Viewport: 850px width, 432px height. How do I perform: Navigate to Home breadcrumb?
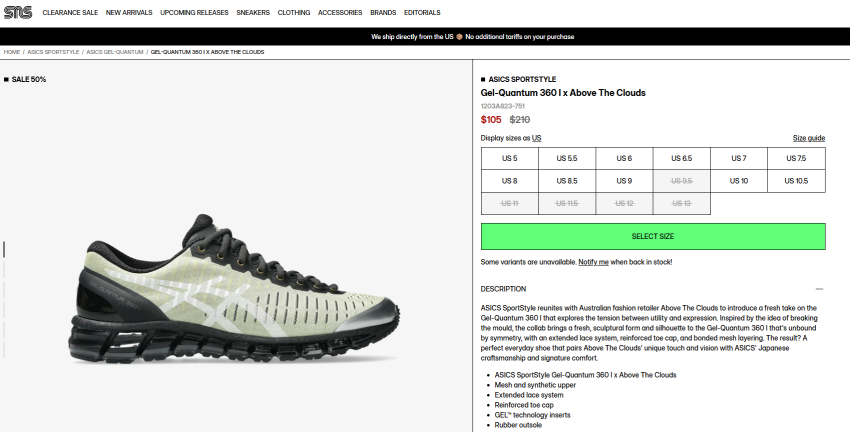pyautogui.click(x=11, y=52)
